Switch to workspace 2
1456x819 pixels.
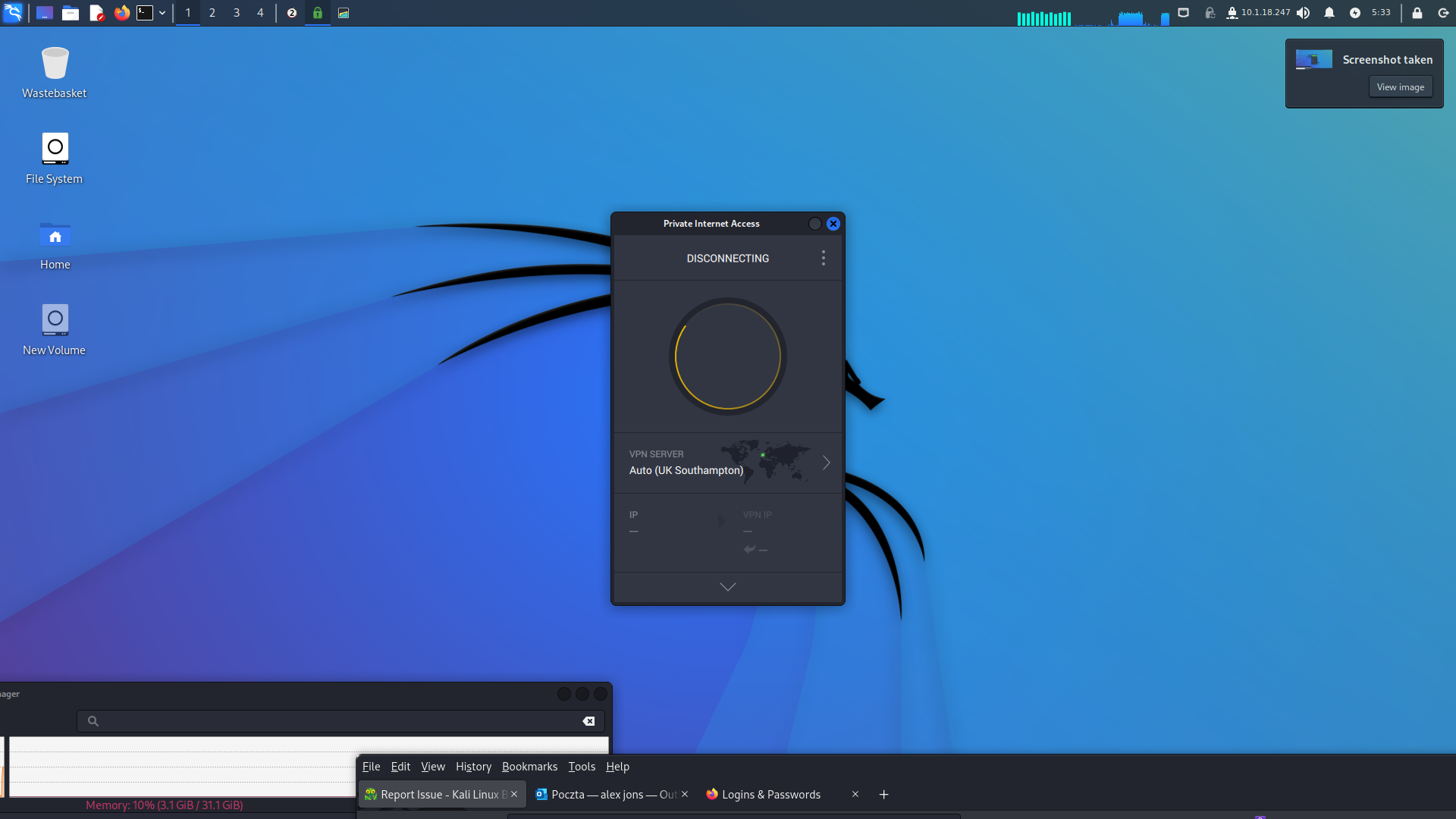coord(212,13)
